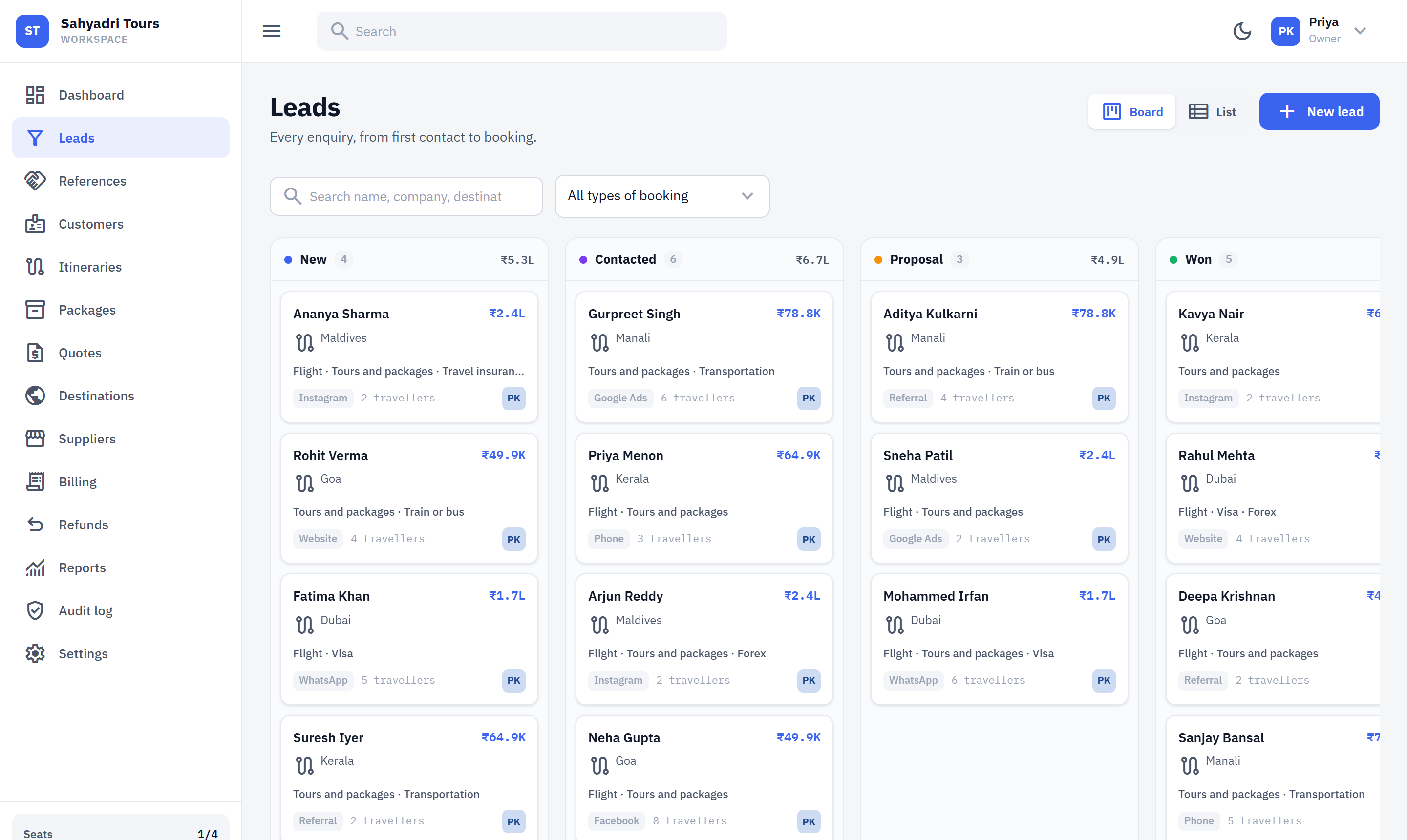Click the New lead button

click(1319, 111)
